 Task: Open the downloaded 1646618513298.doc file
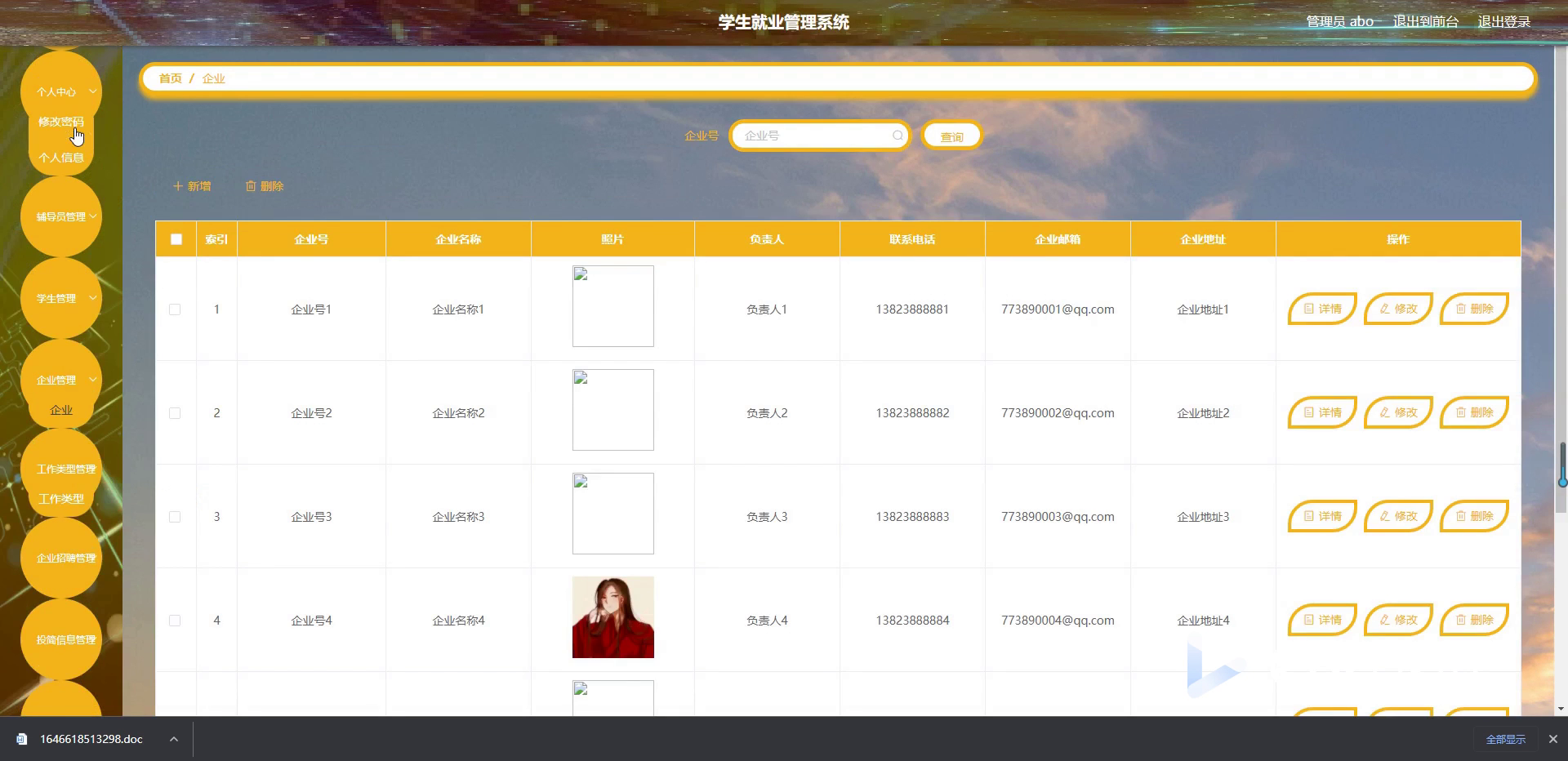pyautogui.click(x=91, y=739)
